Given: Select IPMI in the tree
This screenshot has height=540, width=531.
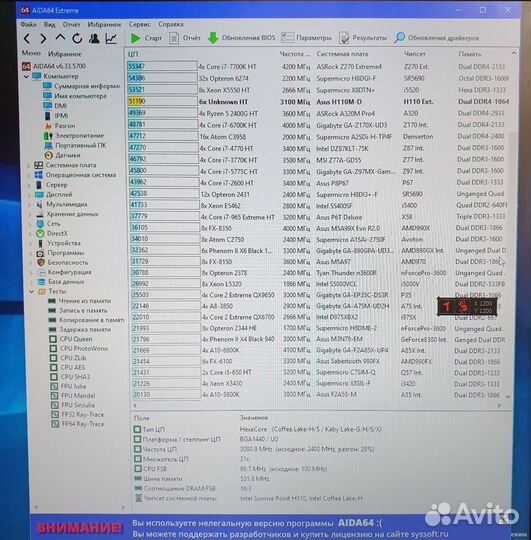Looking at the screenshot, I should pos(56,116).
